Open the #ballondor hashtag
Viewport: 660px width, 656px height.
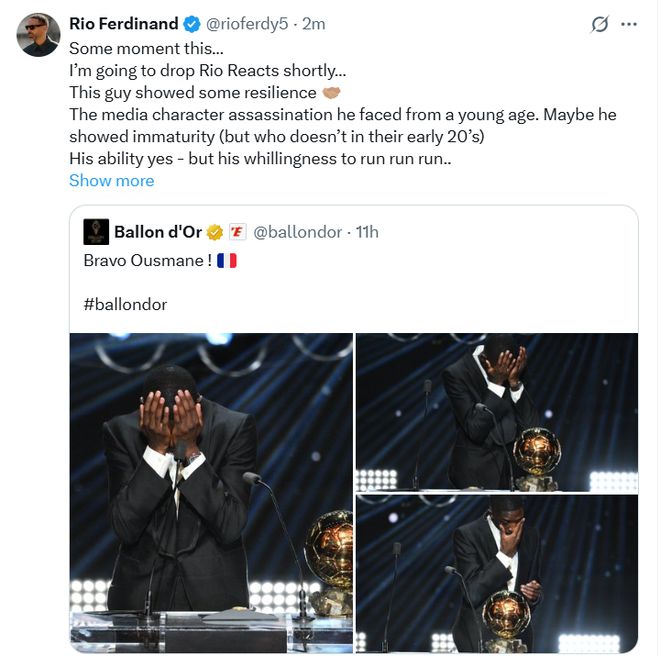coord(125,304)
